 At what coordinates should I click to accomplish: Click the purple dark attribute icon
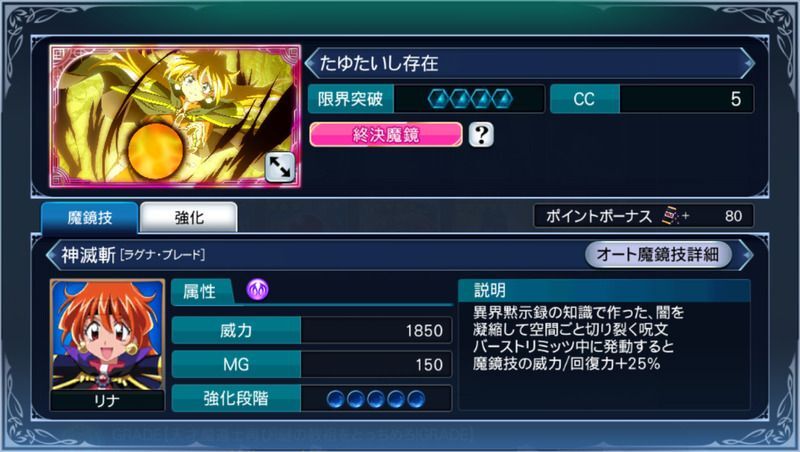click(258, 289)
